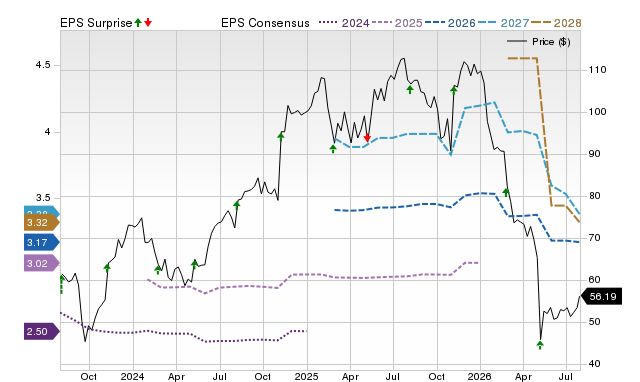Click the 60 label on the price axis
Screen dimensions: 640x382
click(594, 280)
